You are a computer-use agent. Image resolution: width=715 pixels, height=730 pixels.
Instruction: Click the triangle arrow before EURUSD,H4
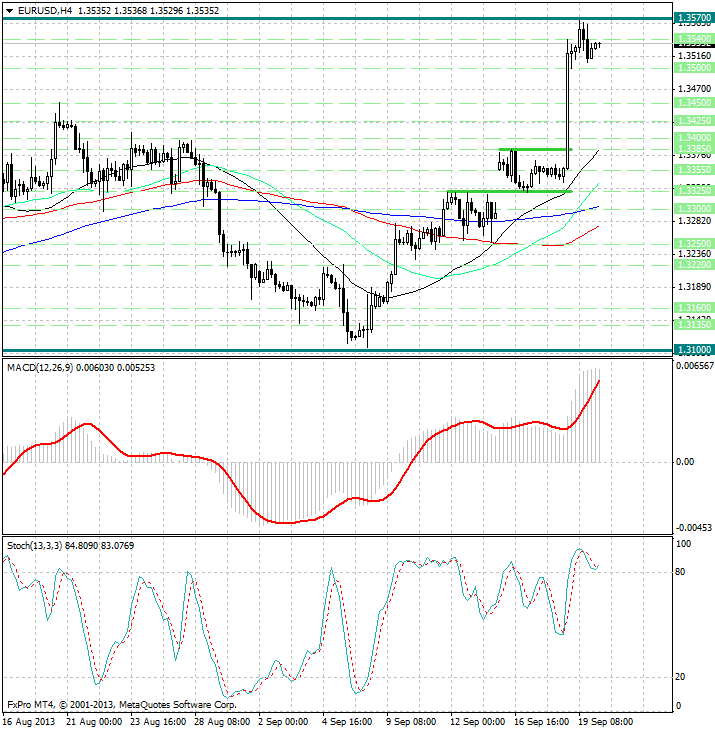[x=9, y=11]
